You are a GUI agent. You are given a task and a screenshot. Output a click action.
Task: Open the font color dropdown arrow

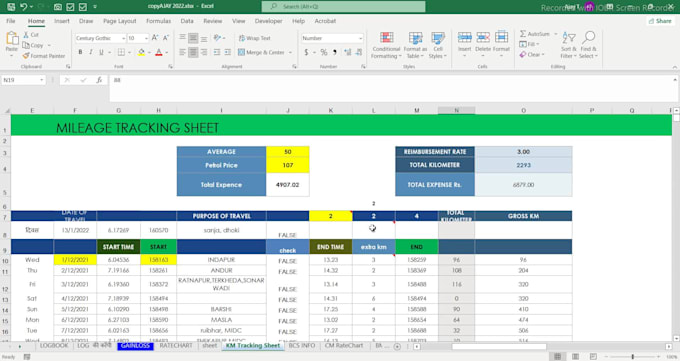coord(167,53)
